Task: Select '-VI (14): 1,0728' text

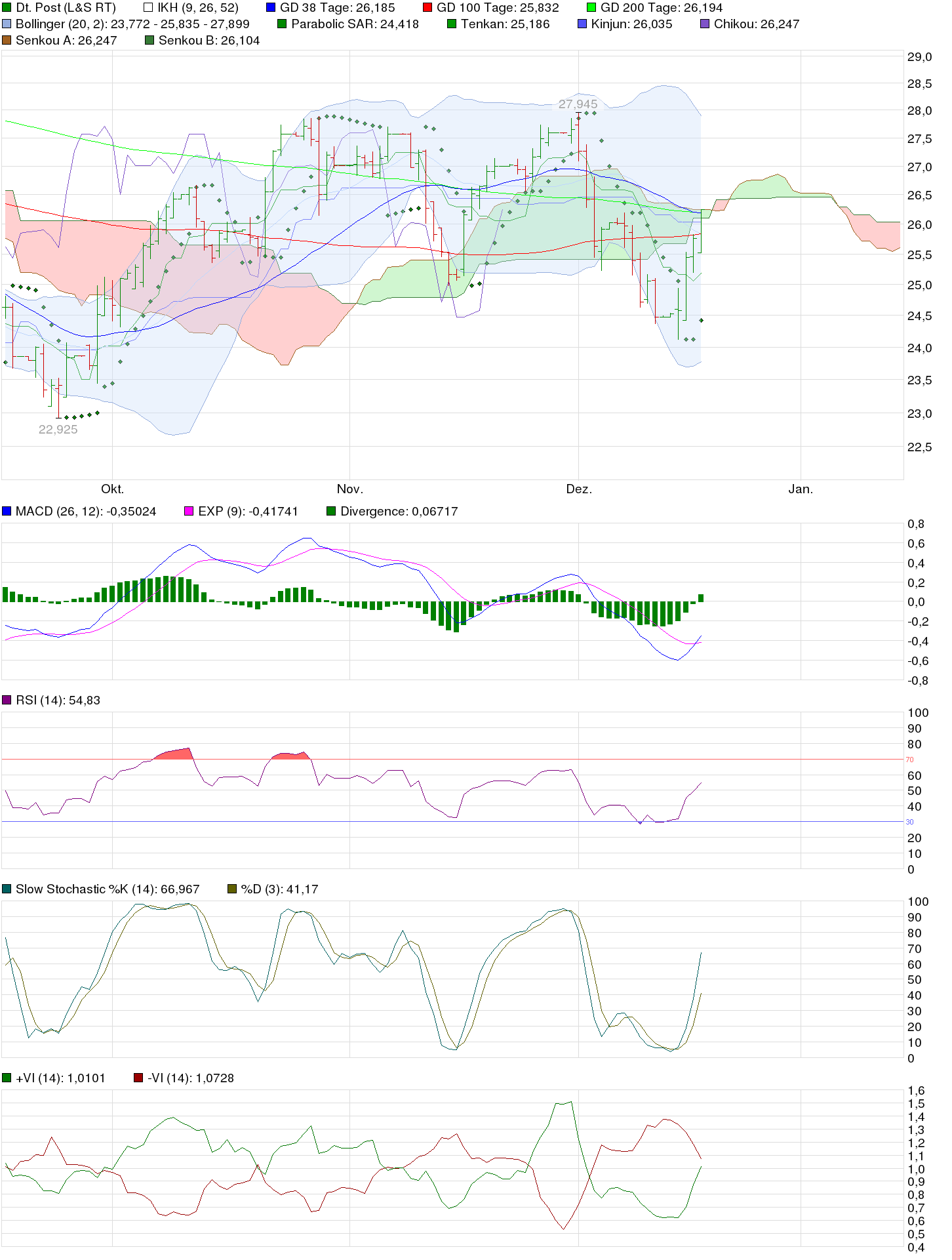Action: click(x=191, y=1078)
